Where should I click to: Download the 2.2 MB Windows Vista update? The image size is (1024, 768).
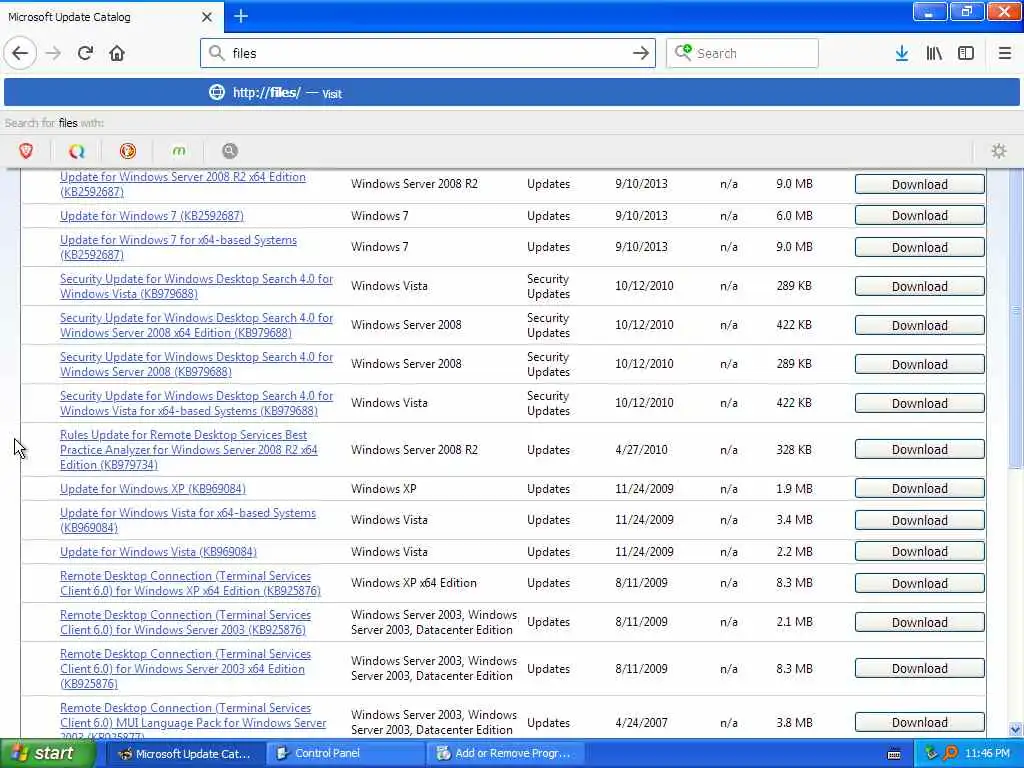pos(920,552)
